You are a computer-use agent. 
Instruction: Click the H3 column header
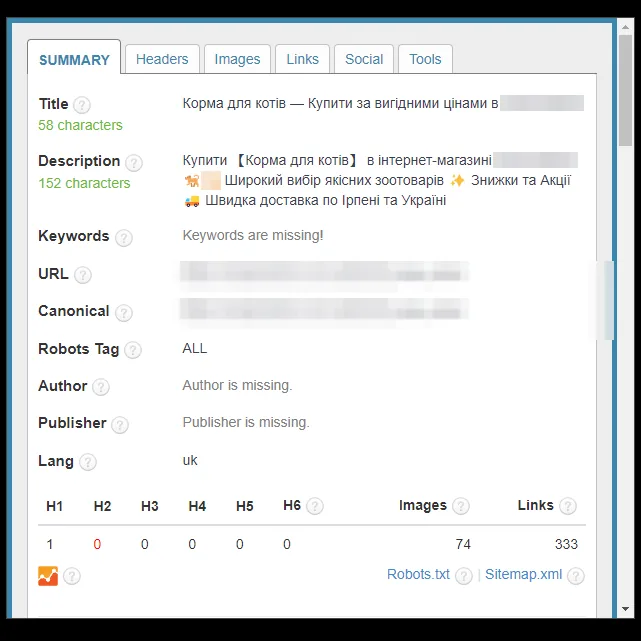[150, 506]
